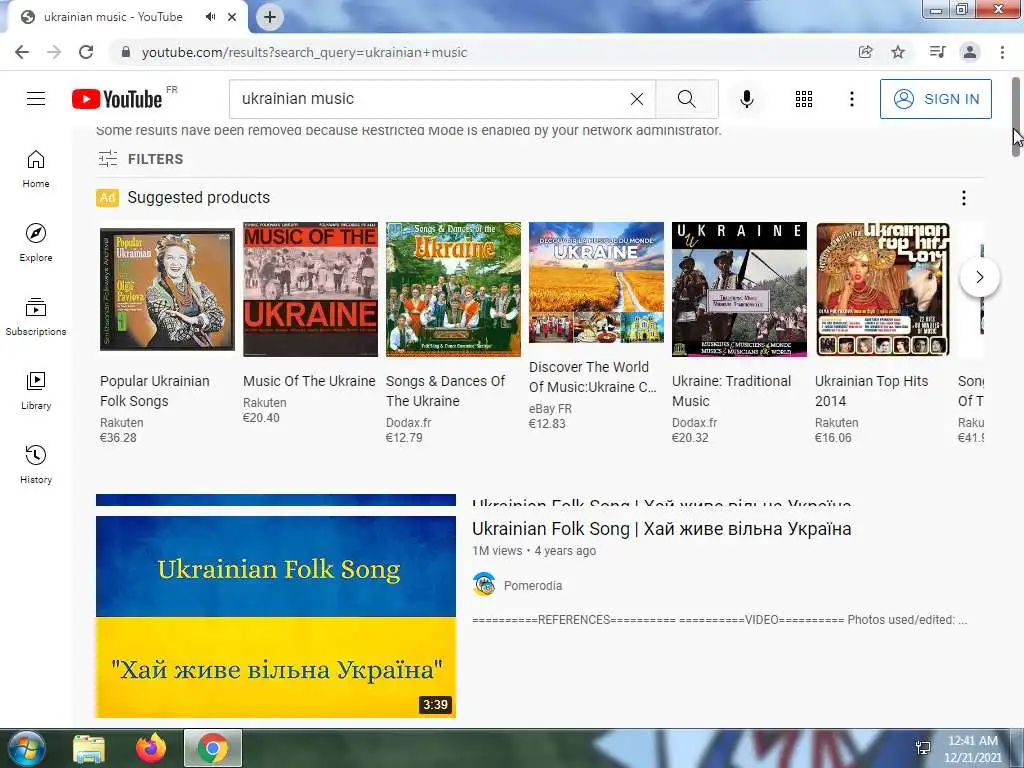Open Subscriptions in the sidebar
This screenshot has height=768, width=1024.
[36, 316]
